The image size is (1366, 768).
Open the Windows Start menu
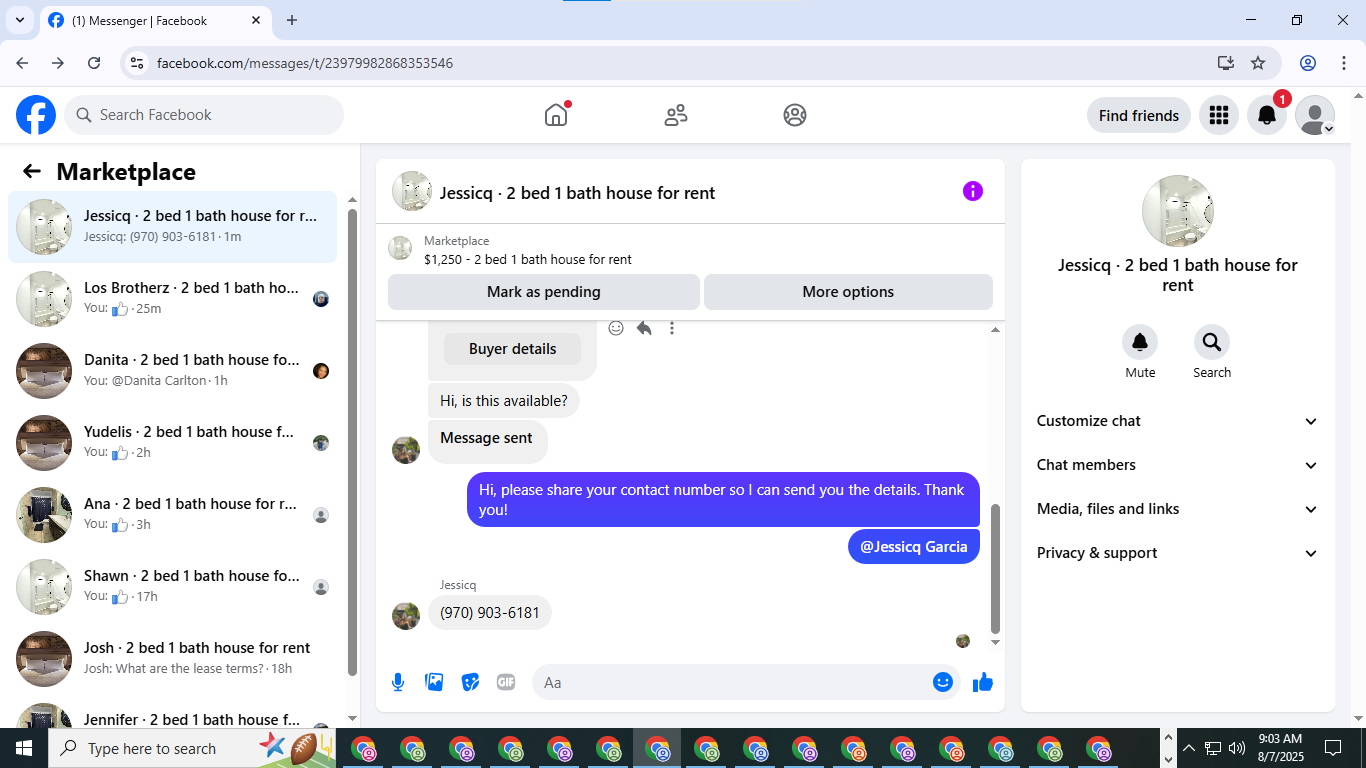pyautogui.click(x=24, y=748)
